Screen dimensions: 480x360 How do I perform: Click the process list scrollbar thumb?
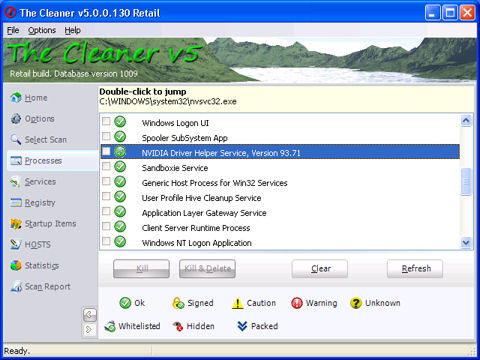tap(466, 182)
